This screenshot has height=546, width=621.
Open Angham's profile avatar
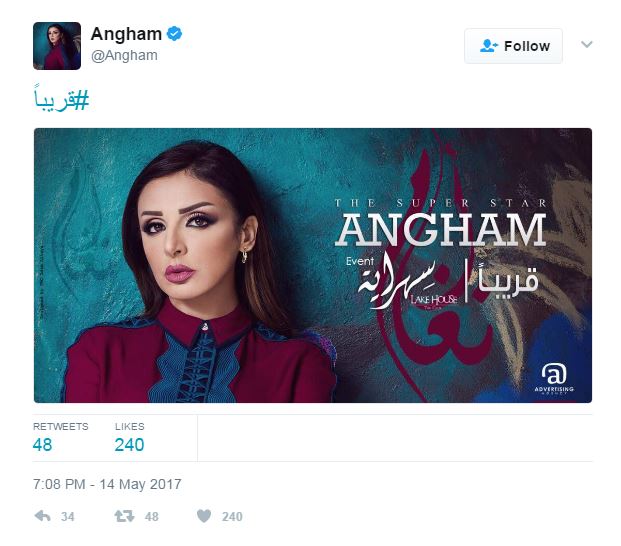(x=57, y=46)
